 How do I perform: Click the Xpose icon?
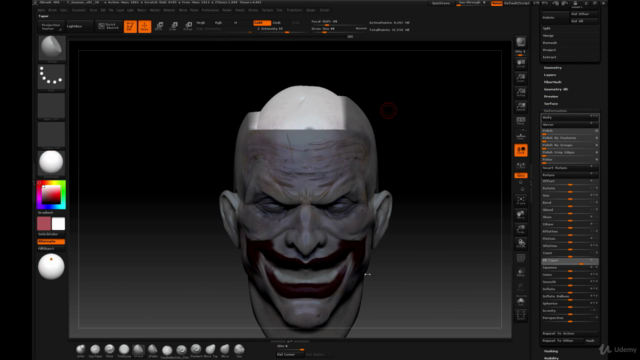tap(521, 315)
